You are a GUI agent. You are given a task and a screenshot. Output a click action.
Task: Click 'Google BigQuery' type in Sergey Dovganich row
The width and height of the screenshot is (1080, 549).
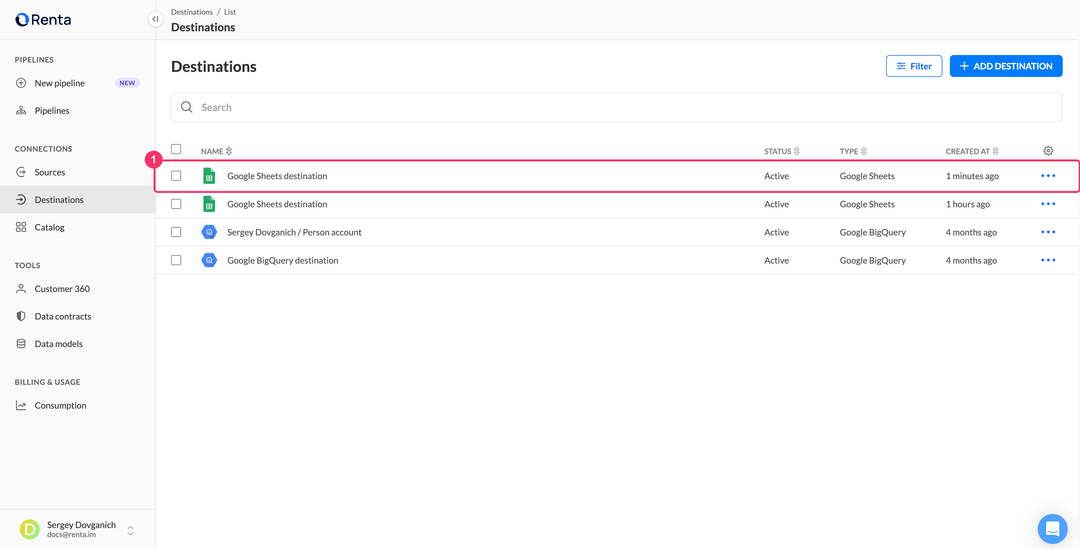pyautogui.click(x=873, y=233)
